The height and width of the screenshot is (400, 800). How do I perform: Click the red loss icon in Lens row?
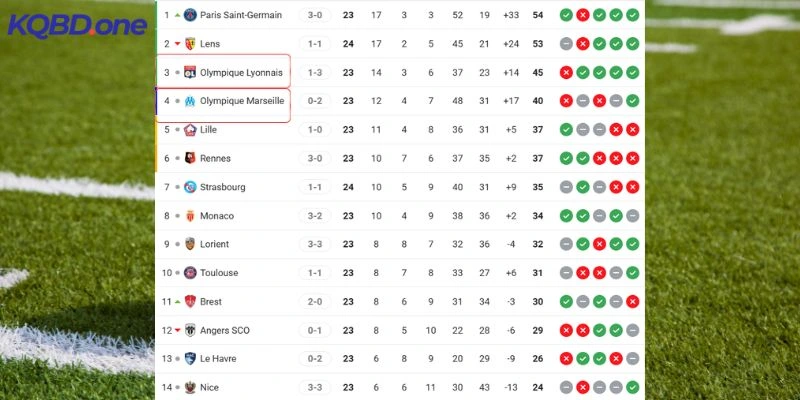pos(582,44)
